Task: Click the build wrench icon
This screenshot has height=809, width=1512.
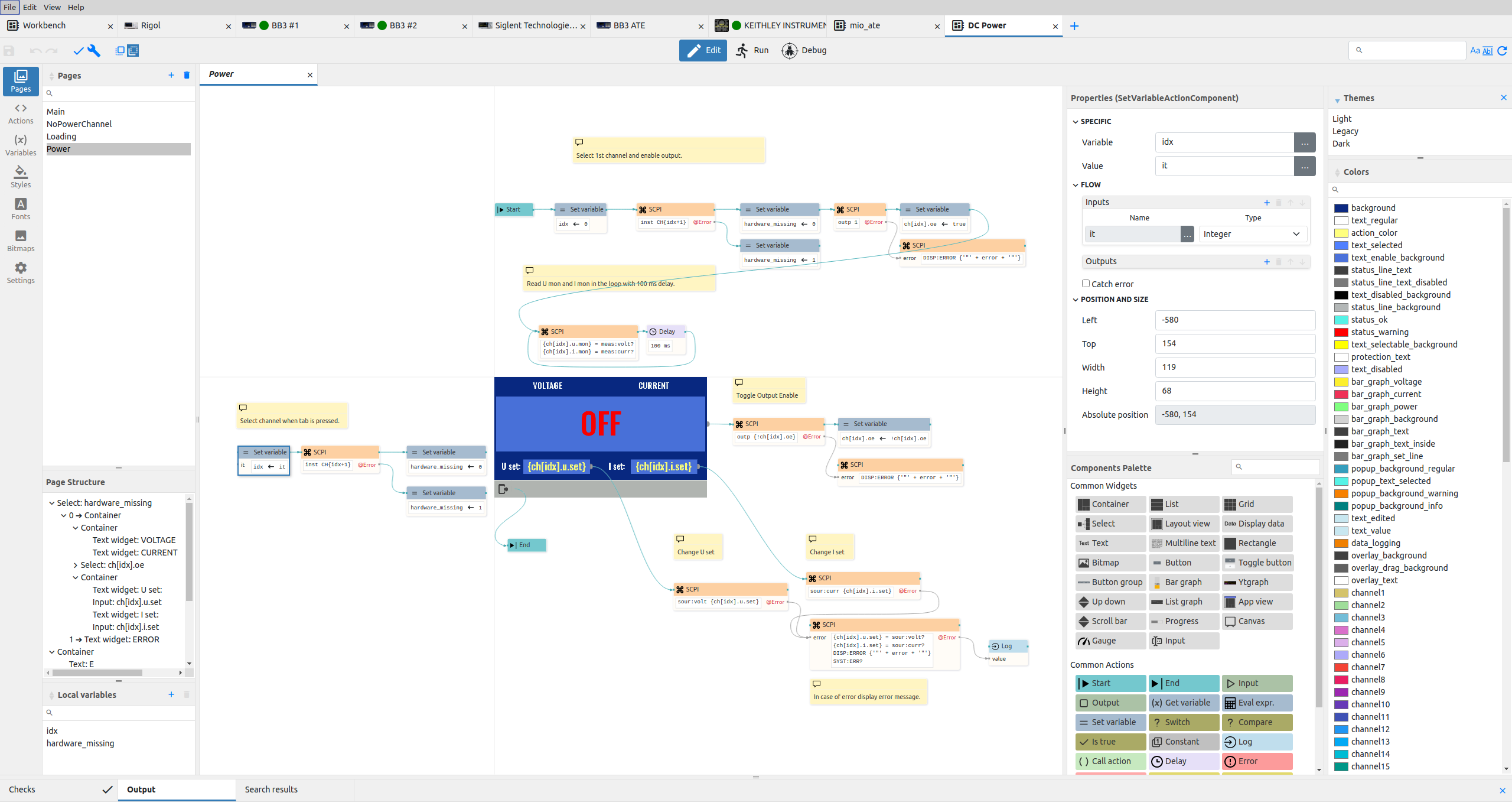Action: coord(94,51)
